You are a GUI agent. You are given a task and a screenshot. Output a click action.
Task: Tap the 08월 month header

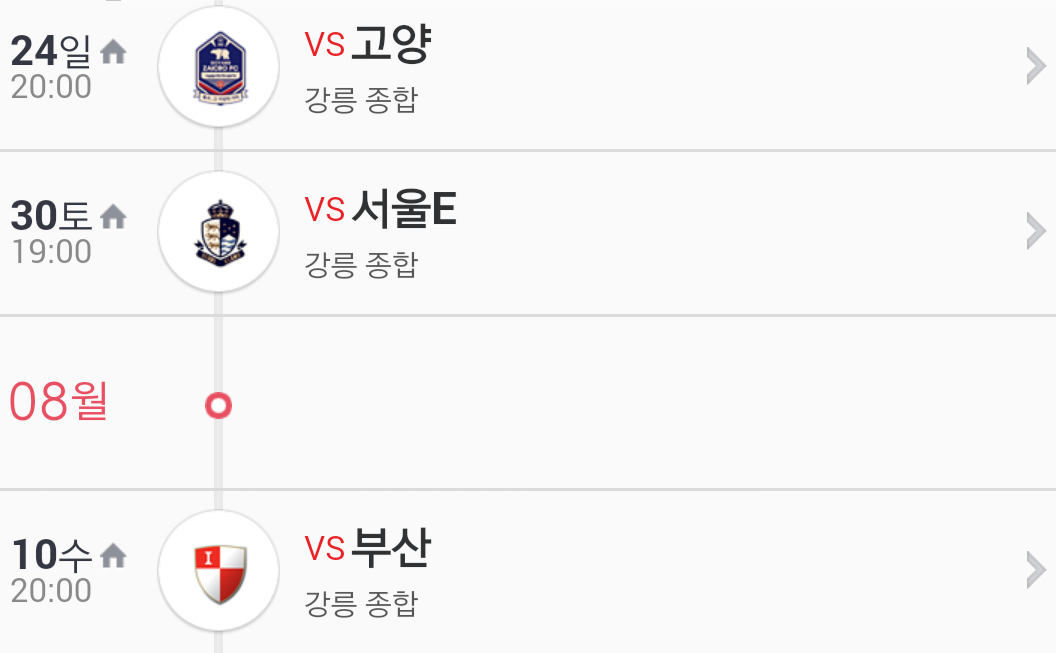(x=59, y=401)
